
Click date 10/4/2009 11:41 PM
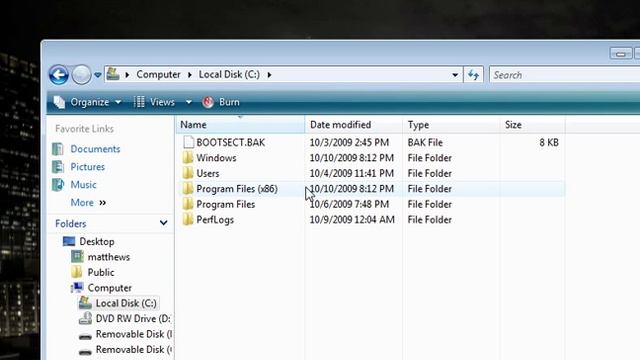[352, 173]
